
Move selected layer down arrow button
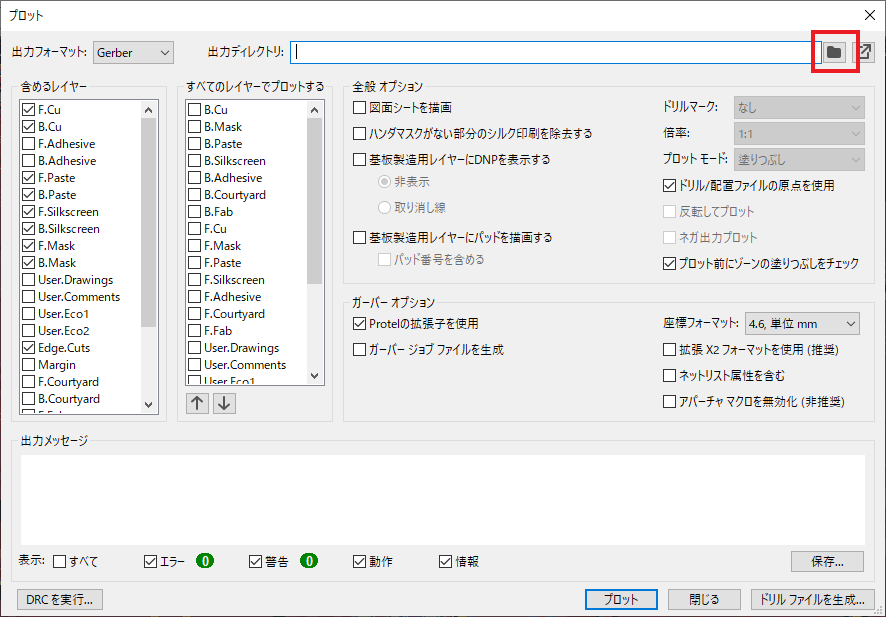[224, 403]
